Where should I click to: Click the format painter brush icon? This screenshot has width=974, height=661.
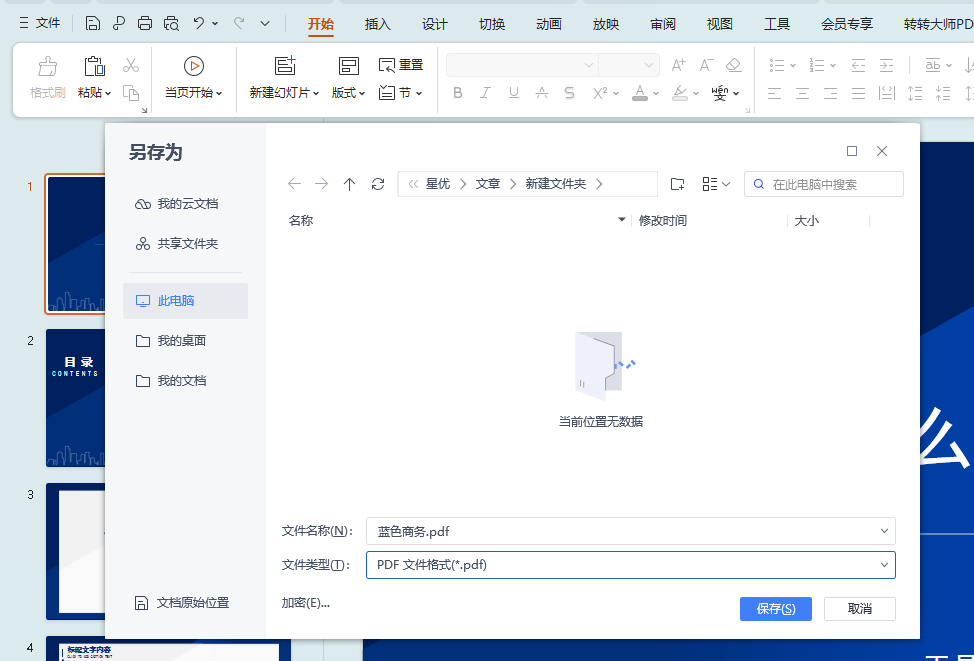(48, 66)
